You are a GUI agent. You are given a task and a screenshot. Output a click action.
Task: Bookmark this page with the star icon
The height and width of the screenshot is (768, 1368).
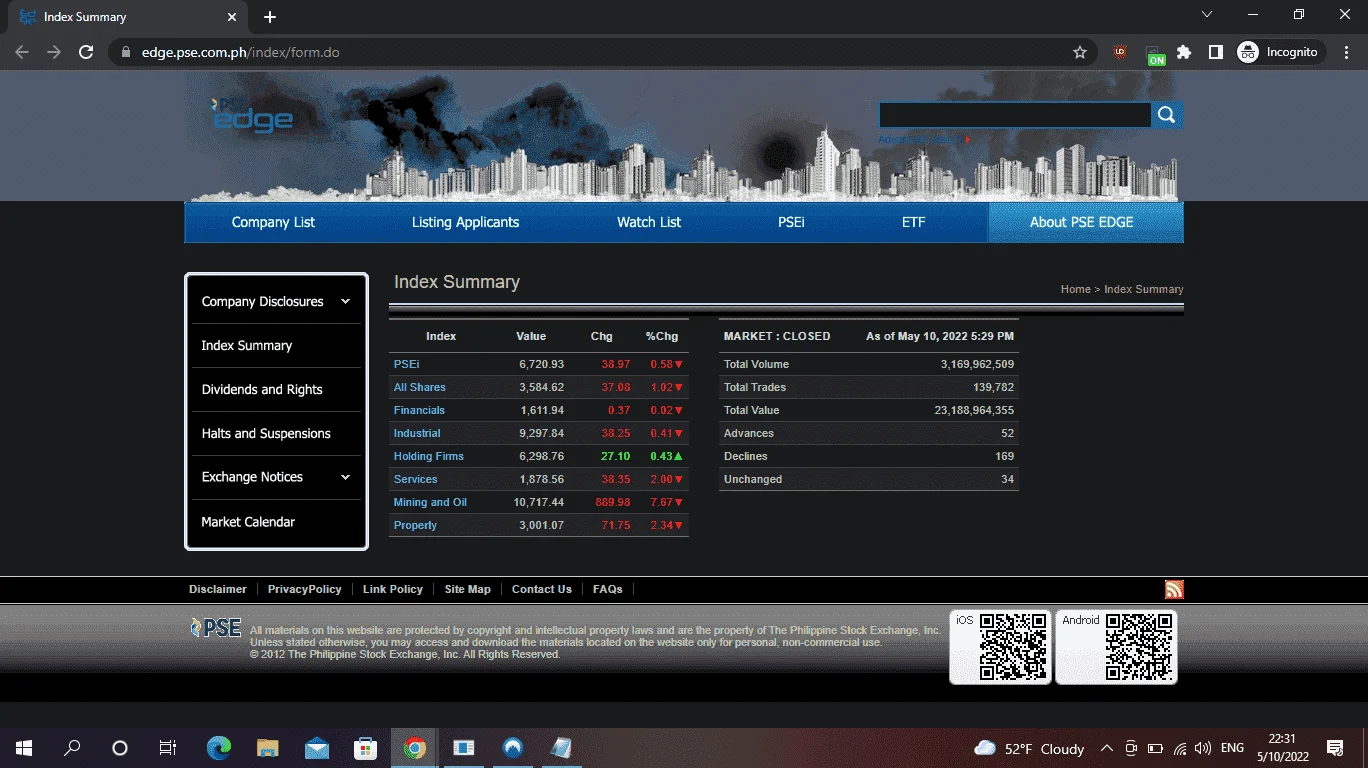(x=1080, y=52)
